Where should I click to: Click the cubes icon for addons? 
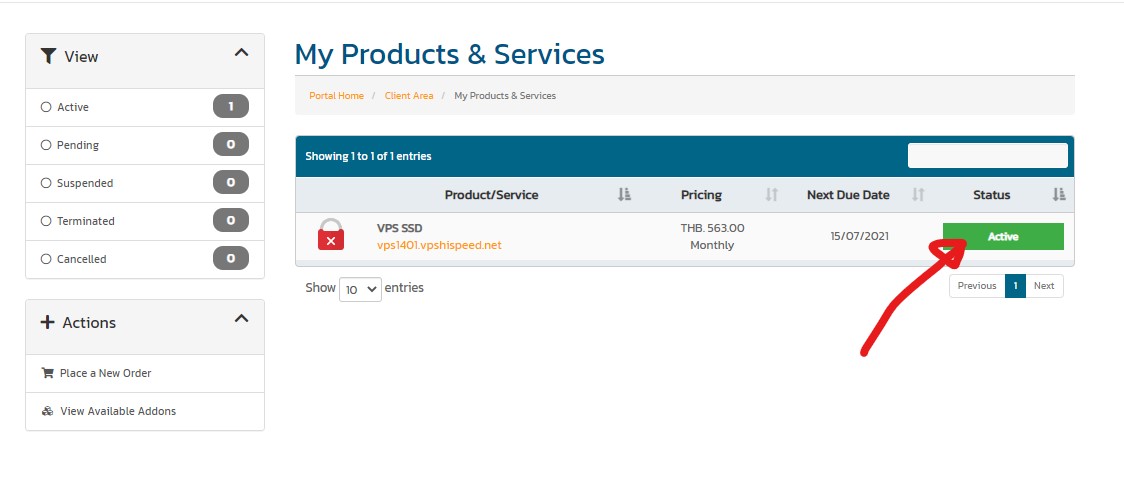click(x=48, y=411)
